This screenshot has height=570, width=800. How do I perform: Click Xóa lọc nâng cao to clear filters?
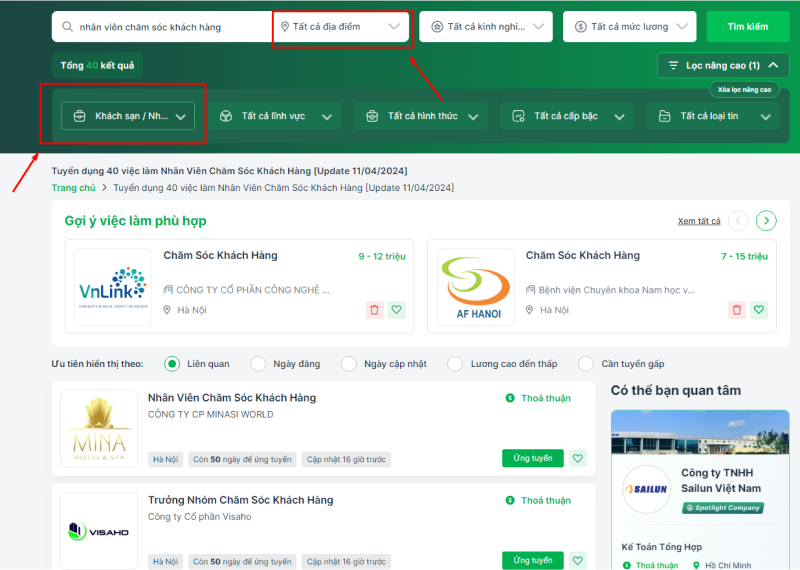[744, 90]
